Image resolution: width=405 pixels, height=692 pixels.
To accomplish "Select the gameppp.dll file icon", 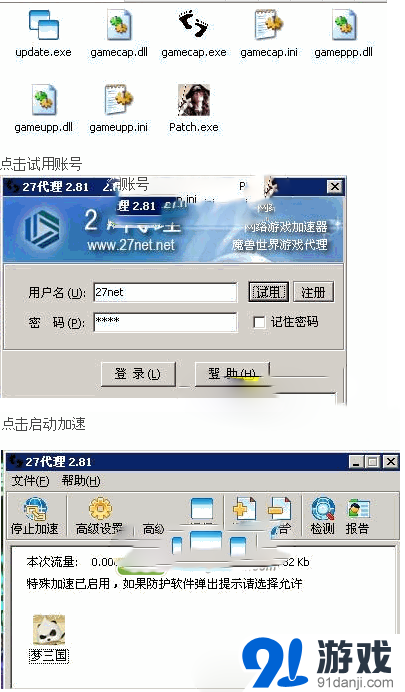I will click(344, 25).
